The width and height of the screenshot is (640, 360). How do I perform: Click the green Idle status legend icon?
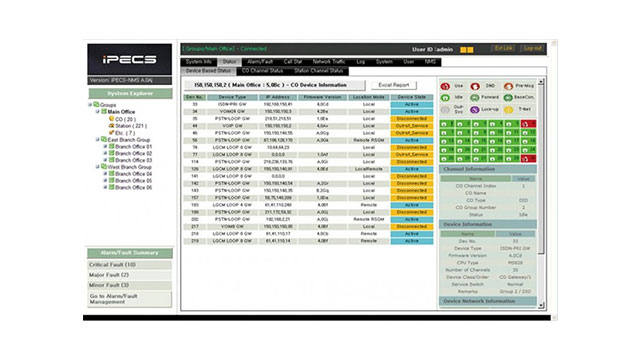tap(445, 98)
